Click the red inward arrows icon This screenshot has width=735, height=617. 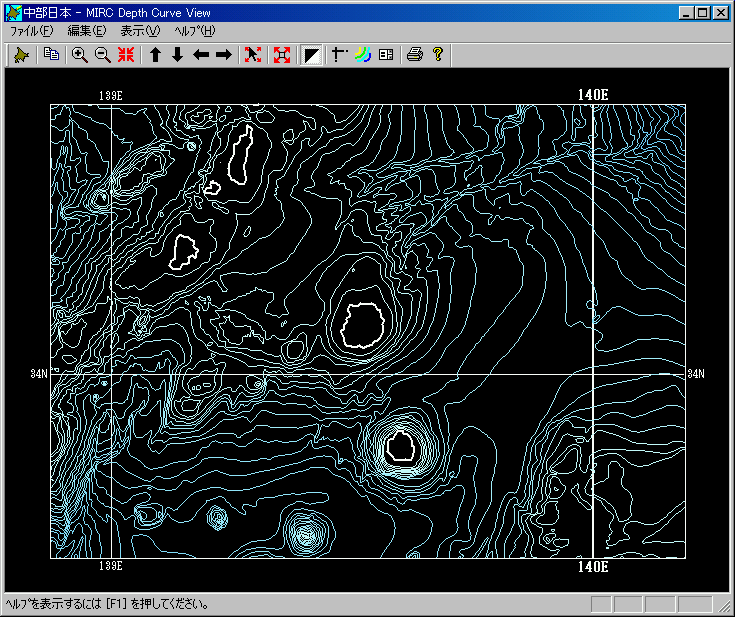pyautogui.click(x=126, y=55)
